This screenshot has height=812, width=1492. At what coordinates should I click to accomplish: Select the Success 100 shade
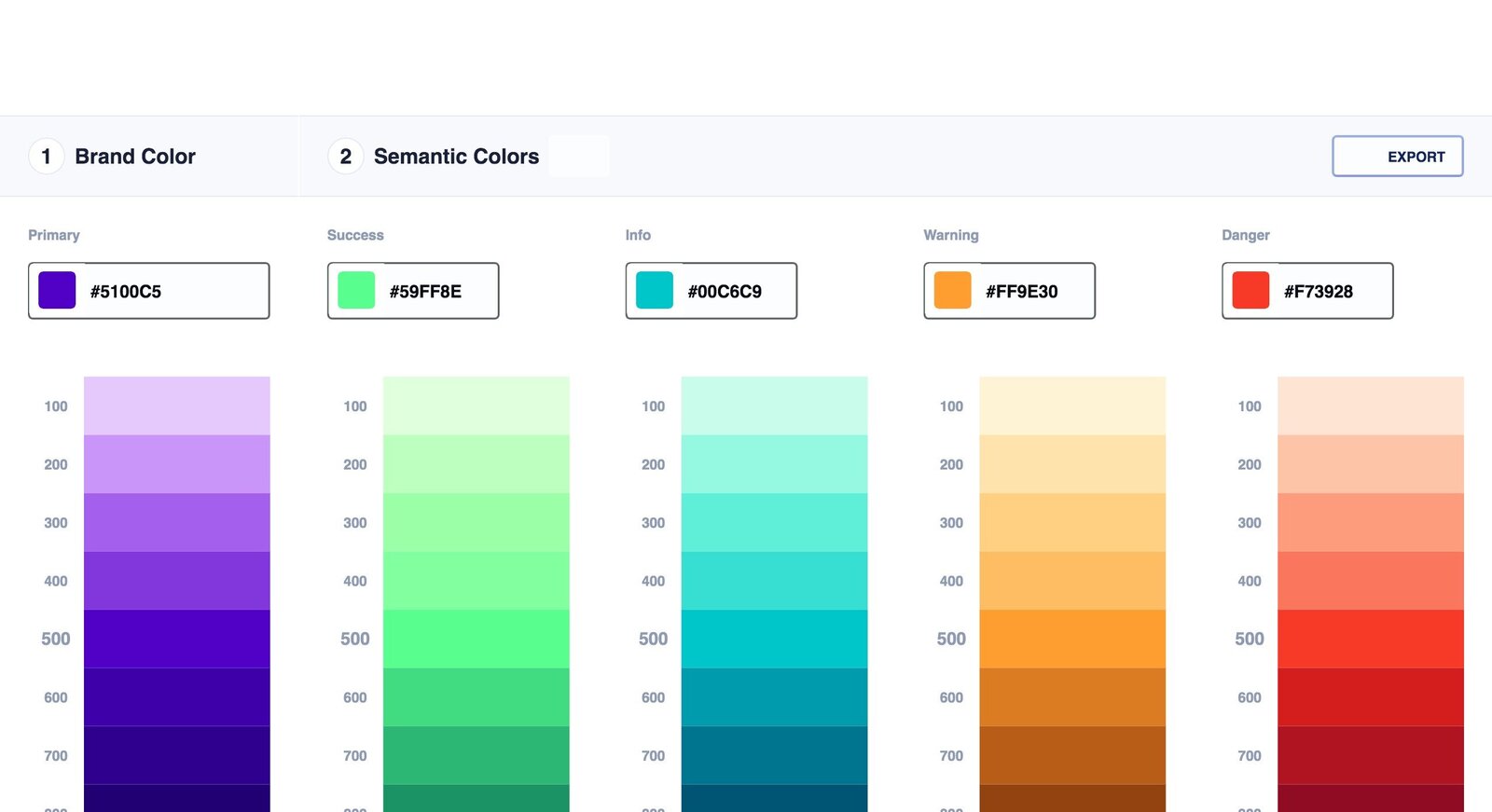click(477, 406)
